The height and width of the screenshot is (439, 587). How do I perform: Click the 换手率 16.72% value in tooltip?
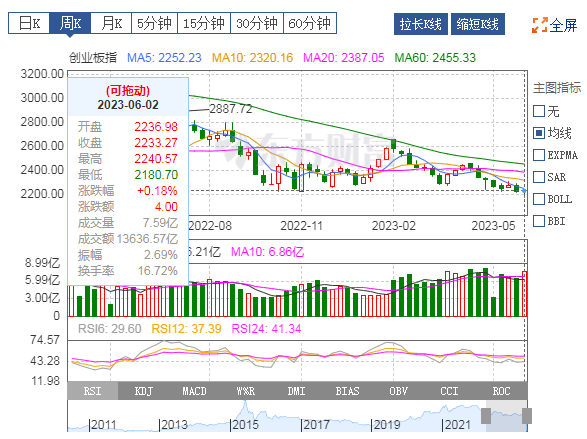coord(158,271)
